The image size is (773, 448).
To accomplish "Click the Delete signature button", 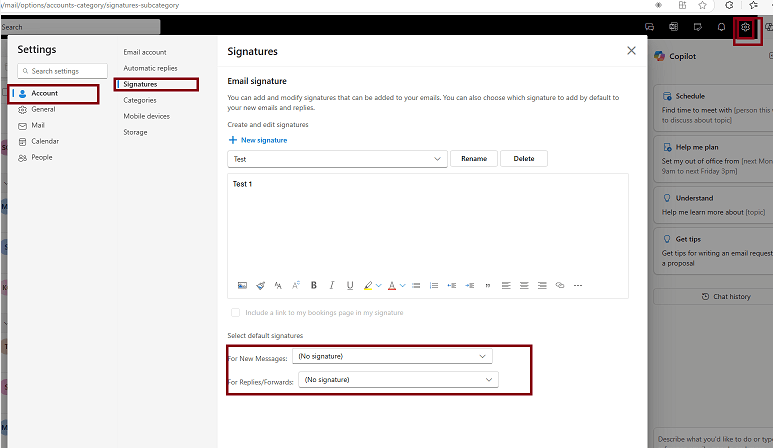I will coord(524,159).
